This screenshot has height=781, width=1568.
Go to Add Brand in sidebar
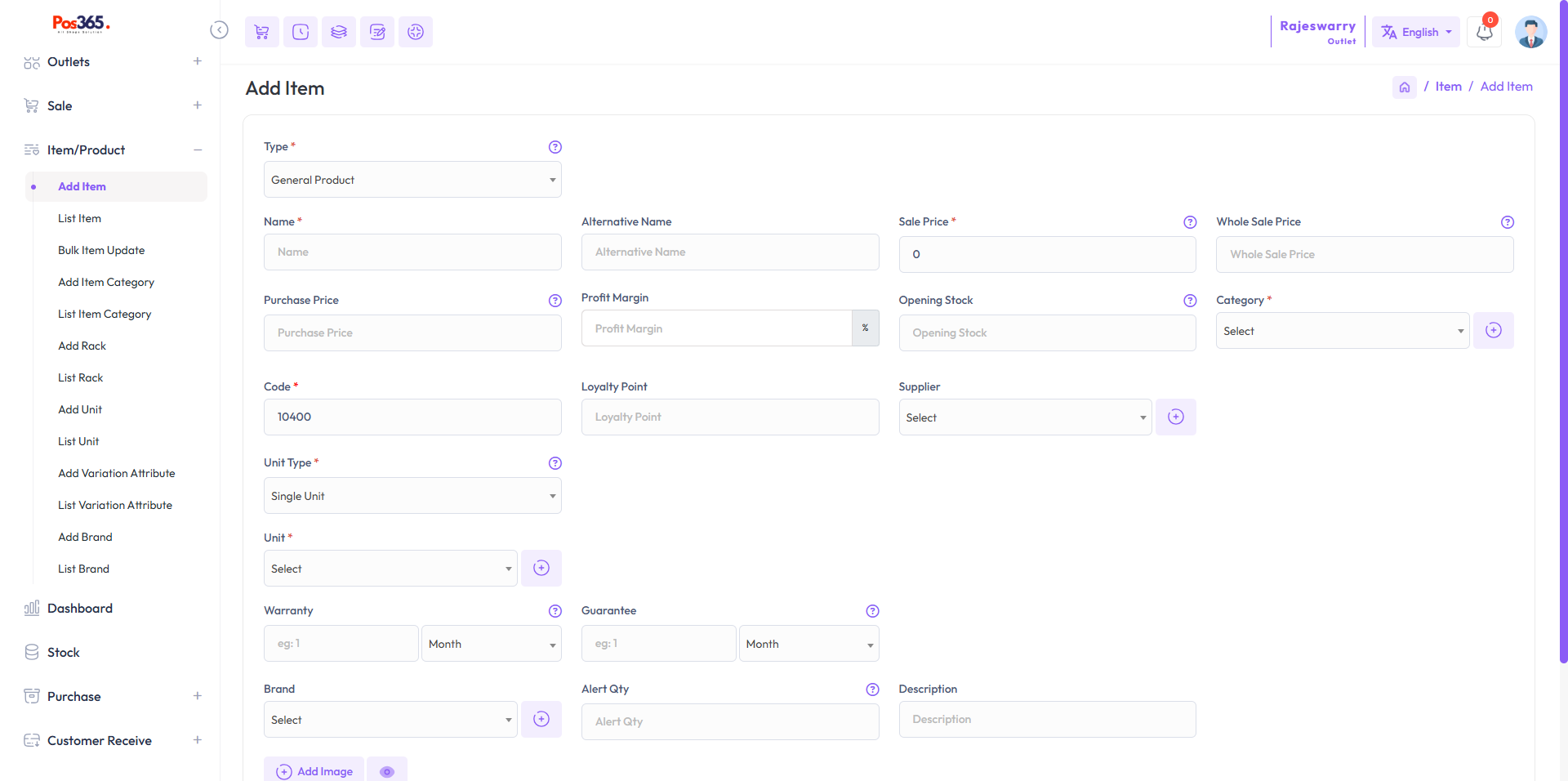(85, 537)
